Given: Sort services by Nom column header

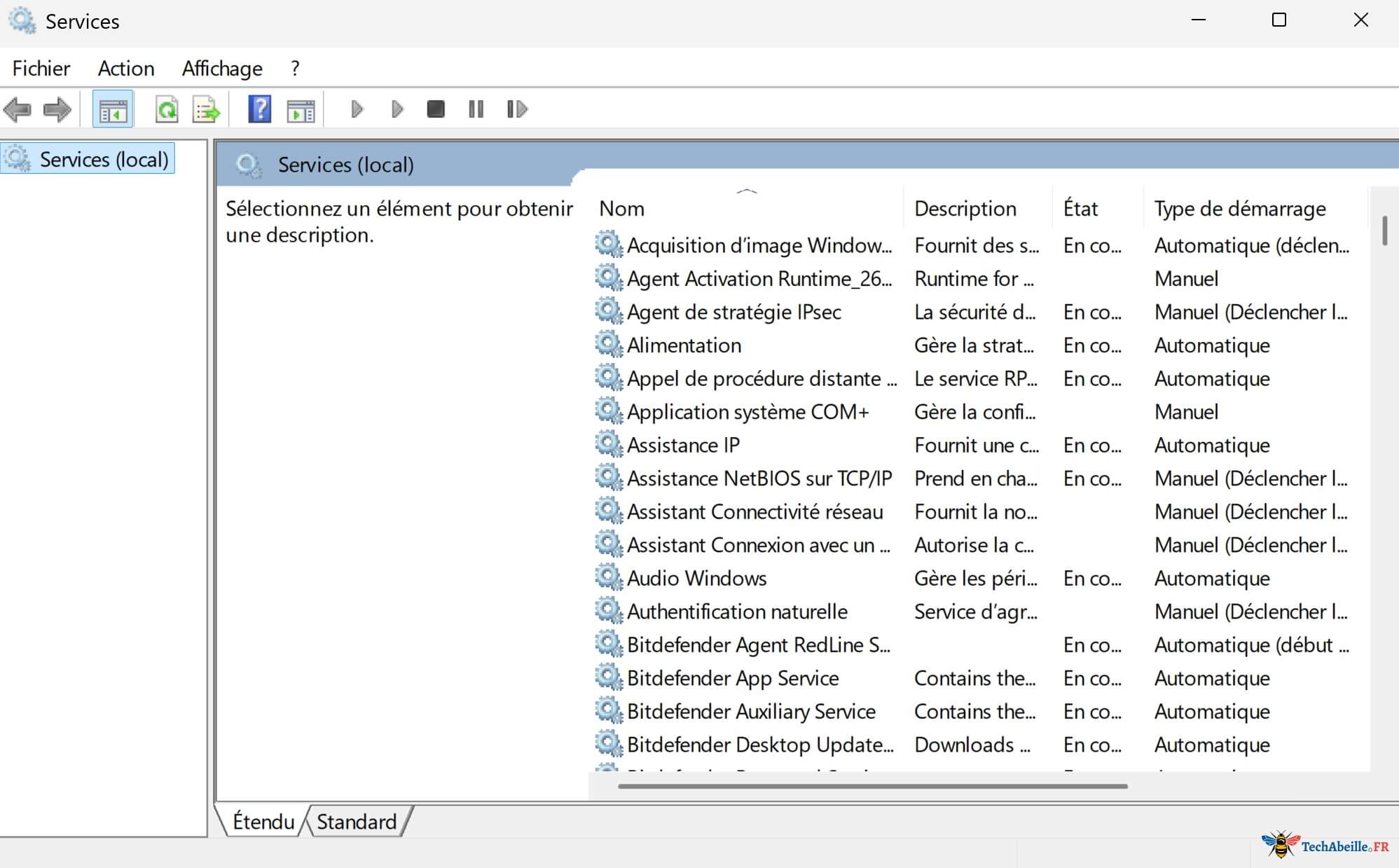Looking at the screenshot, I should pos(622,209).
